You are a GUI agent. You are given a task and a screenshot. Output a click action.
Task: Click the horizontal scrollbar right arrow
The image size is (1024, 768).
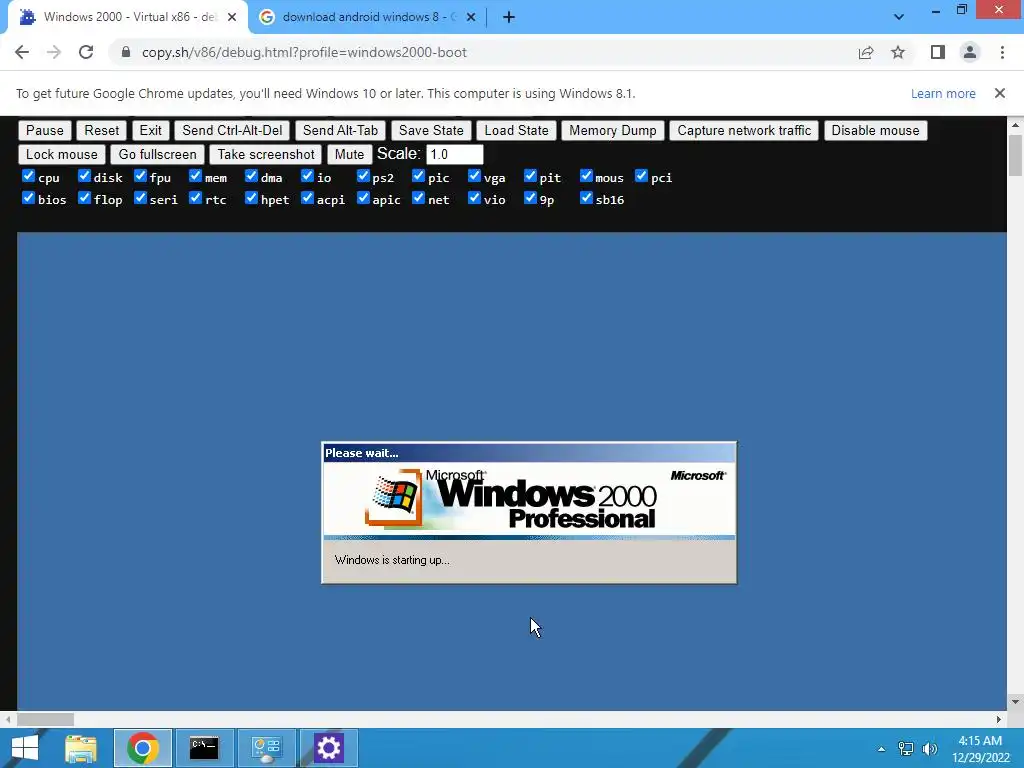click(999, 719)
